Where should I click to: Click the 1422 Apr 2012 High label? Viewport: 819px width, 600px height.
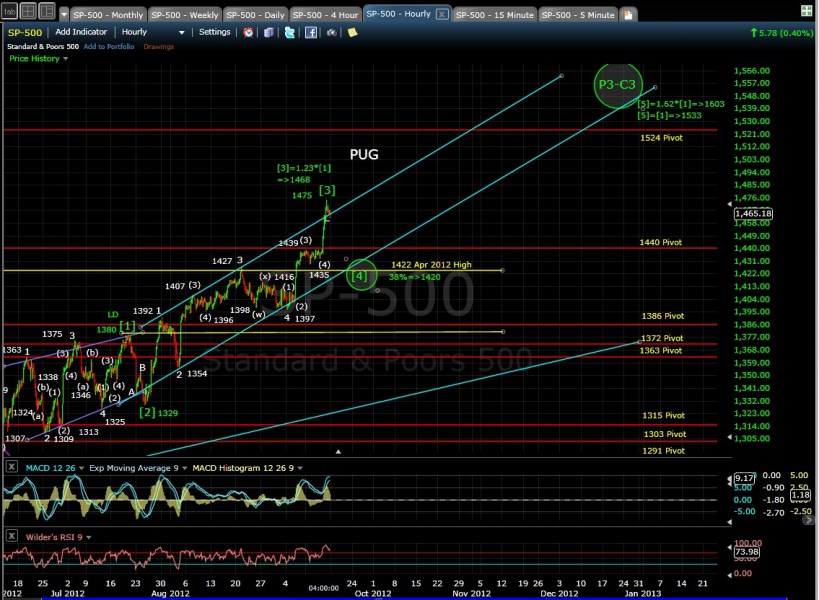coord(431,265)
